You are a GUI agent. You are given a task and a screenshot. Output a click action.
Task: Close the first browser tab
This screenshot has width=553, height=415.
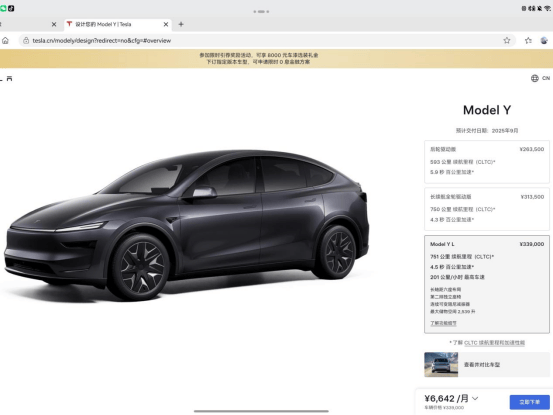(54, 24)
